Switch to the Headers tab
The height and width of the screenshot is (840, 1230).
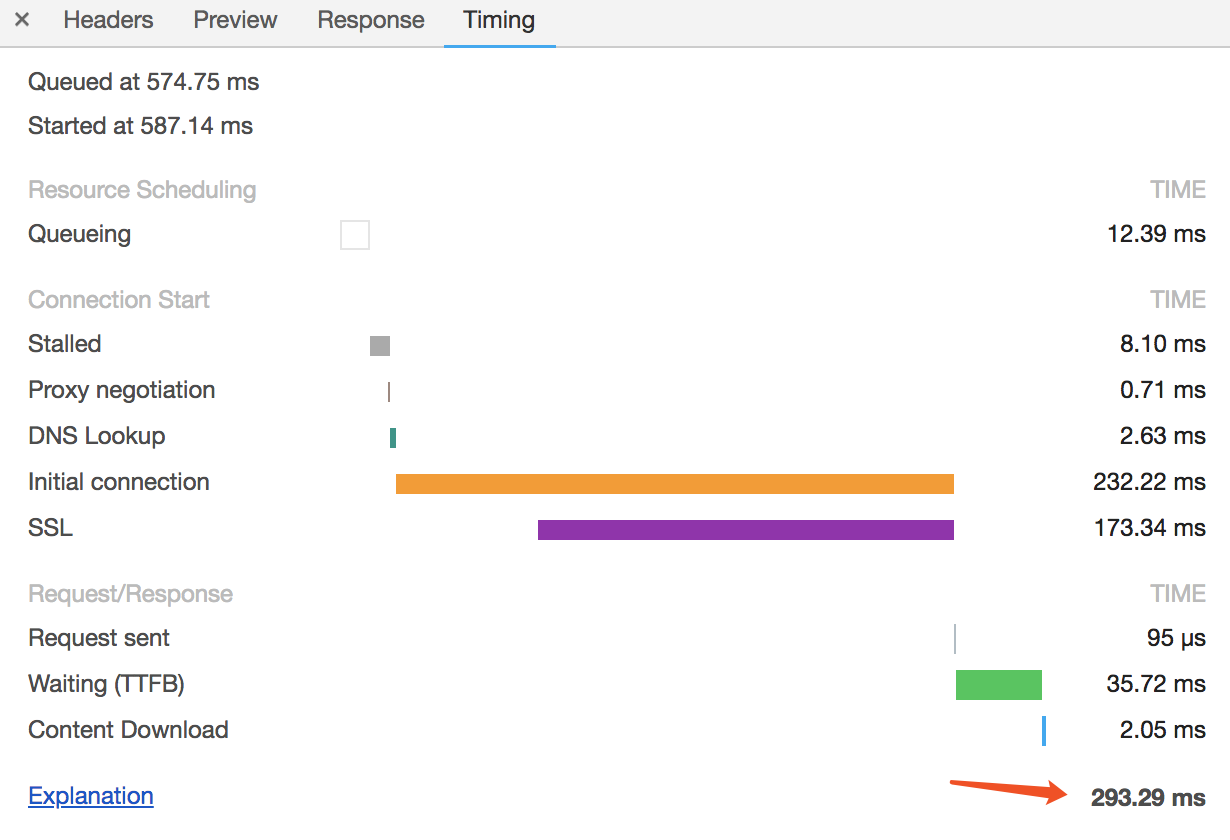[108, 20]
